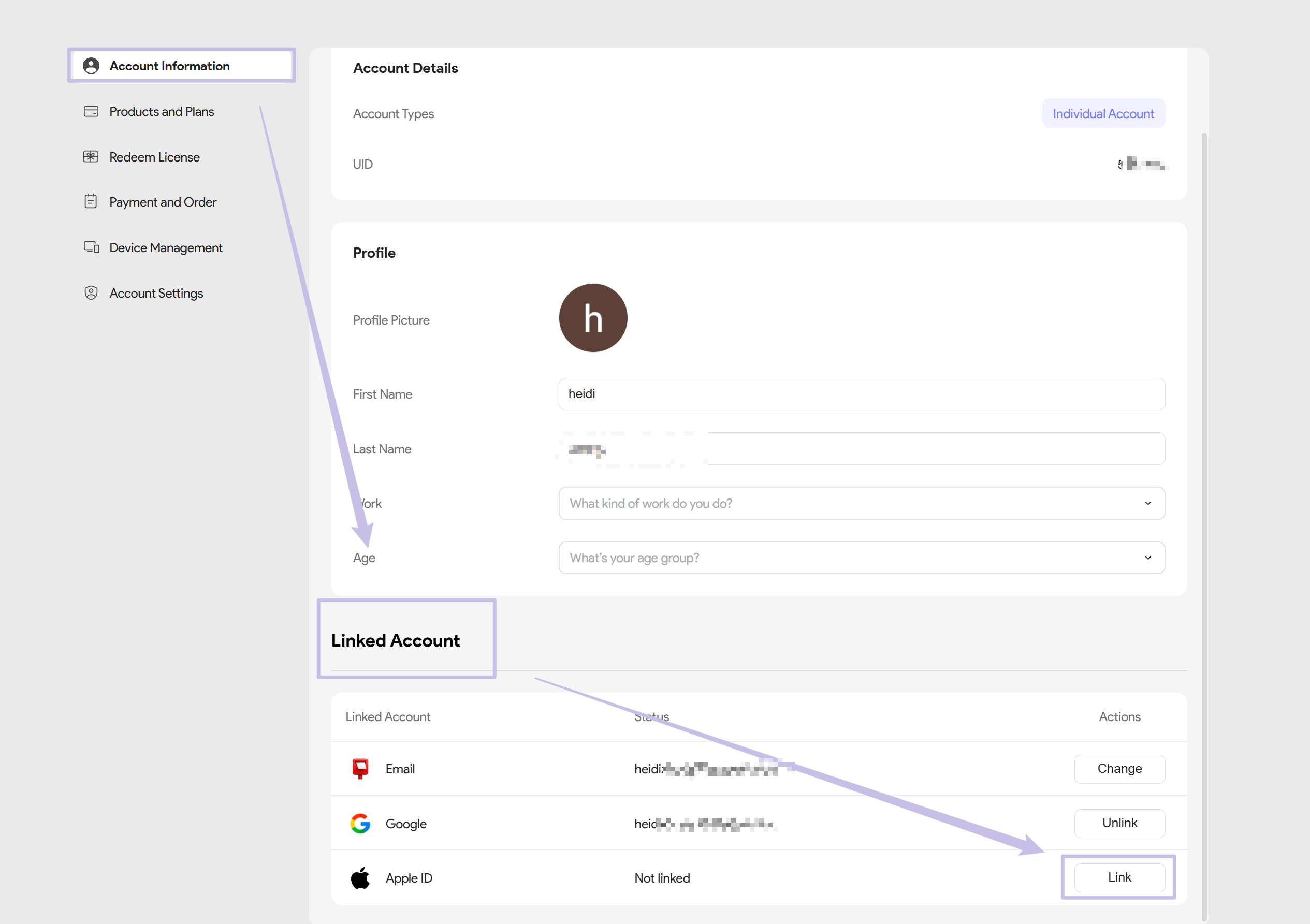
Task: Click the Google logo icon
Action: 360,824
